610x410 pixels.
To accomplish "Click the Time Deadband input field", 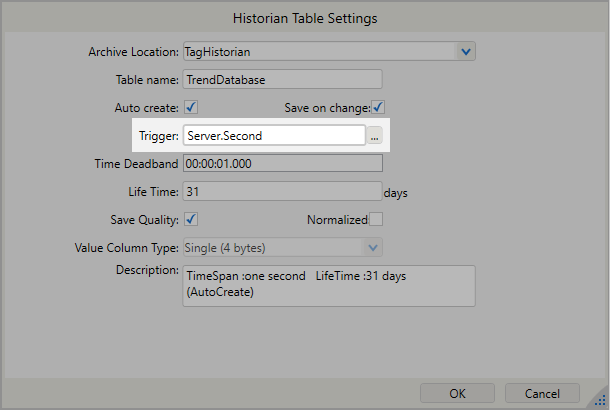I will point(282,163).
